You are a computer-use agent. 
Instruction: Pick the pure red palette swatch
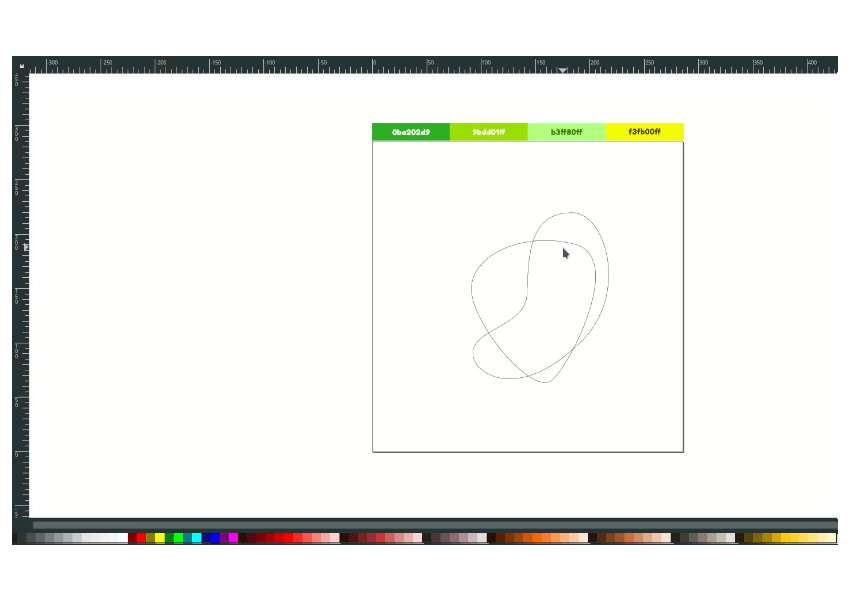[x=141, y=538]
